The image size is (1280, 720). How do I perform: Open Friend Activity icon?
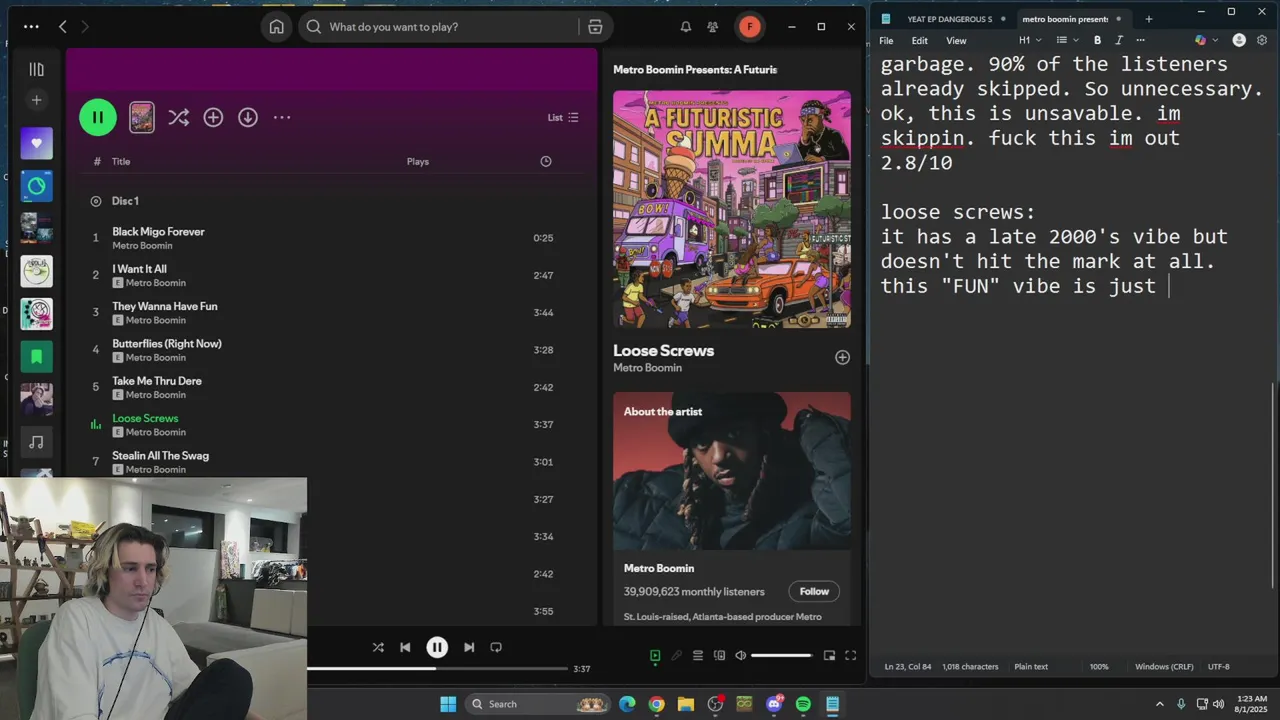click(x=713, y=27)
